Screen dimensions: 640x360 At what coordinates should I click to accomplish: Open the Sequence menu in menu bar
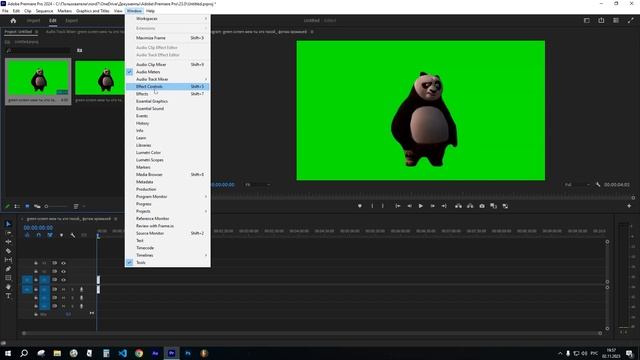point(44,11)
